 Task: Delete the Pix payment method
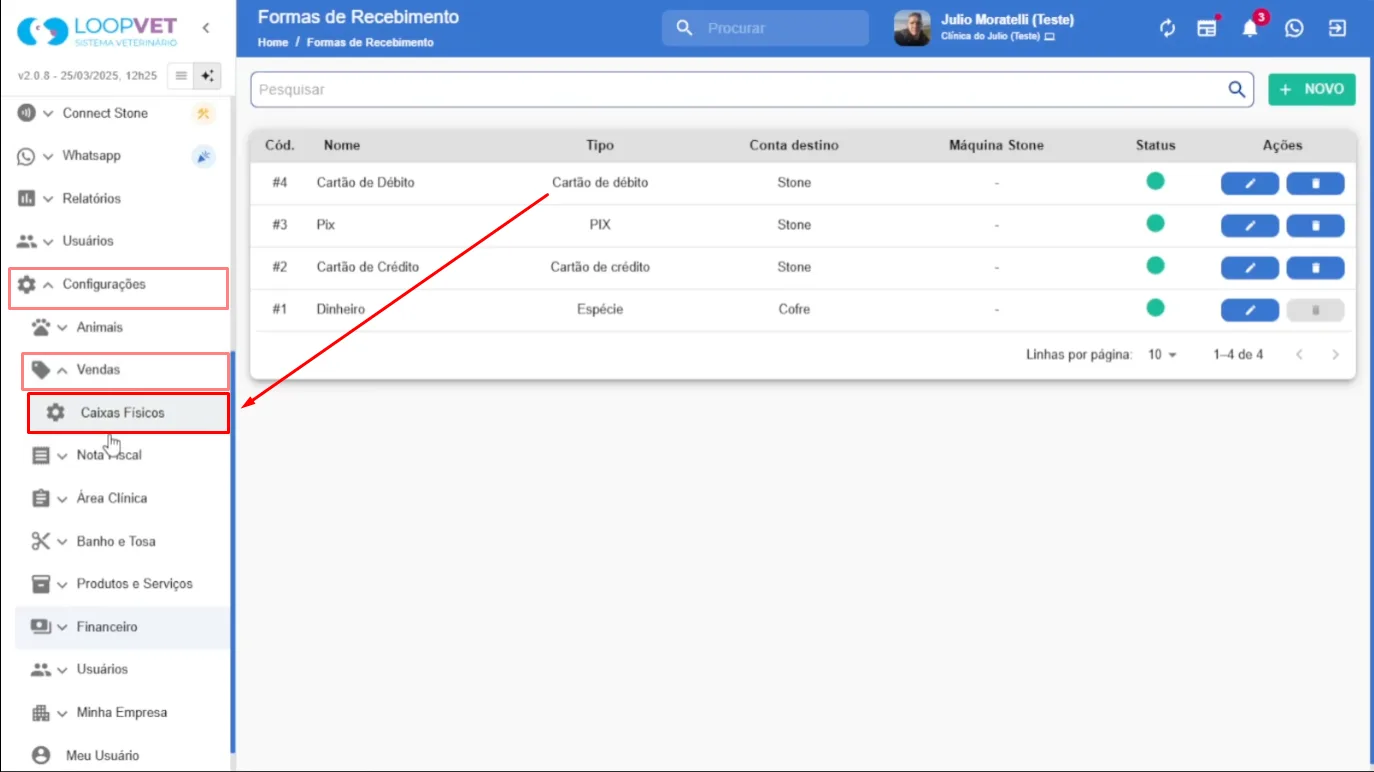(1315, 225)
